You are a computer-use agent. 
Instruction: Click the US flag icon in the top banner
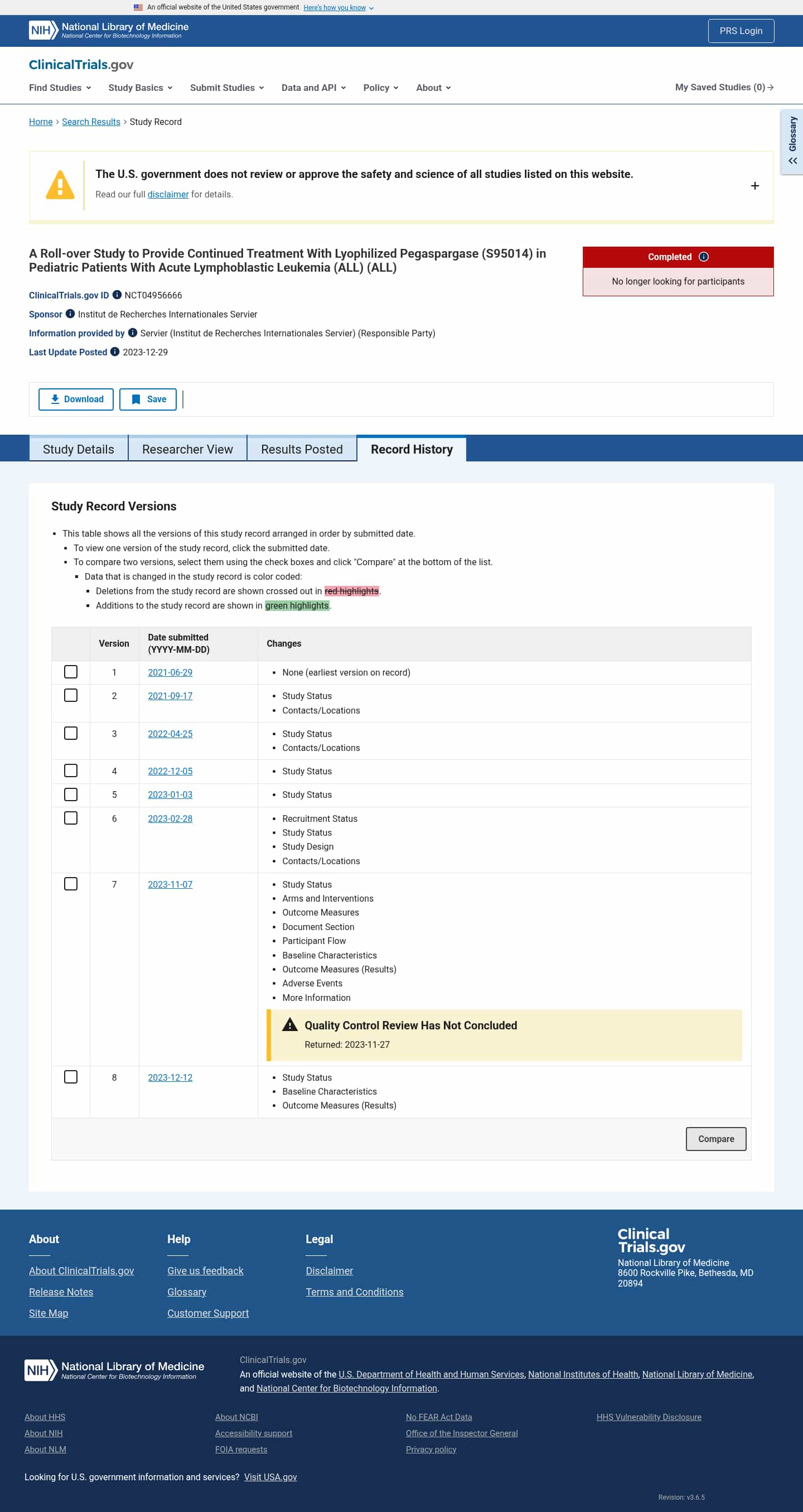tap(138, 8)
